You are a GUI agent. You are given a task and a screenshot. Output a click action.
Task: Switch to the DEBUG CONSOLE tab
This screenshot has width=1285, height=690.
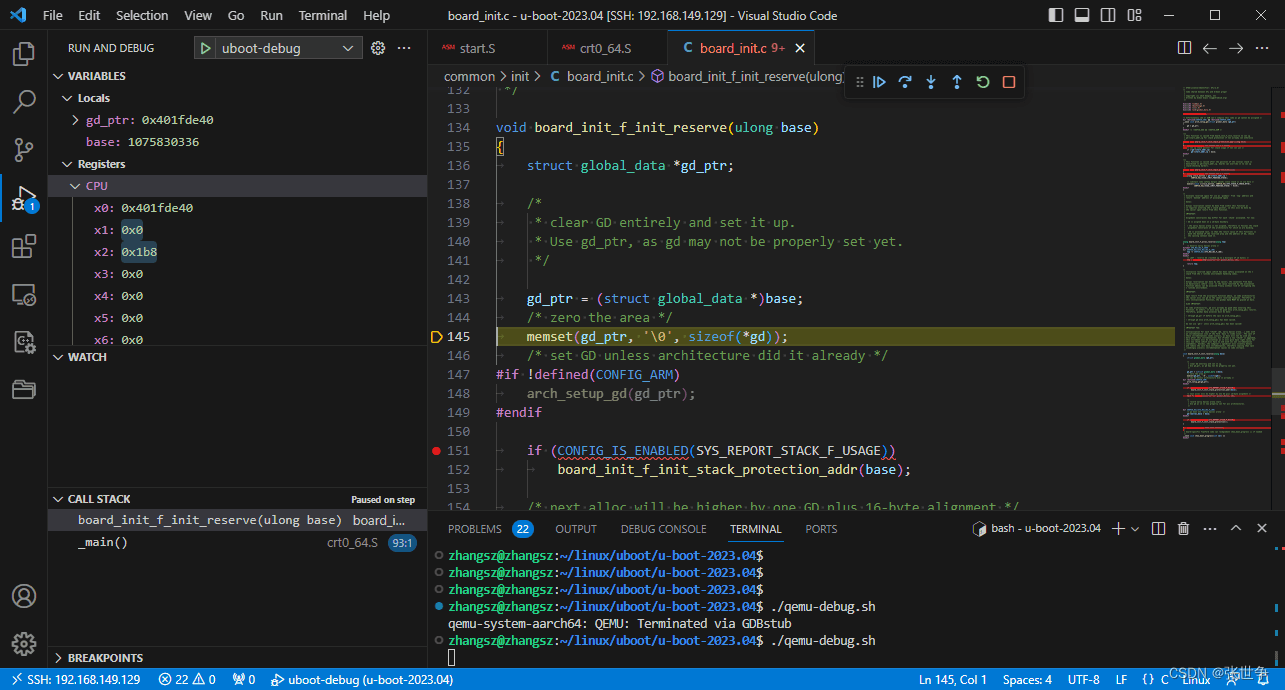tap(663, 529)
